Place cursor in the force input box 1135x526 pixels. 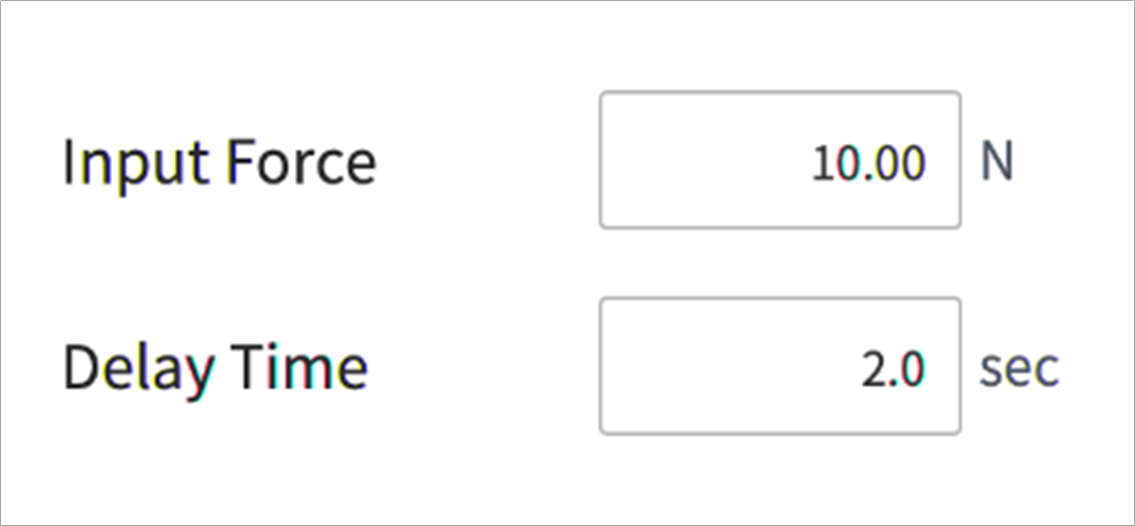coord(780,160)
